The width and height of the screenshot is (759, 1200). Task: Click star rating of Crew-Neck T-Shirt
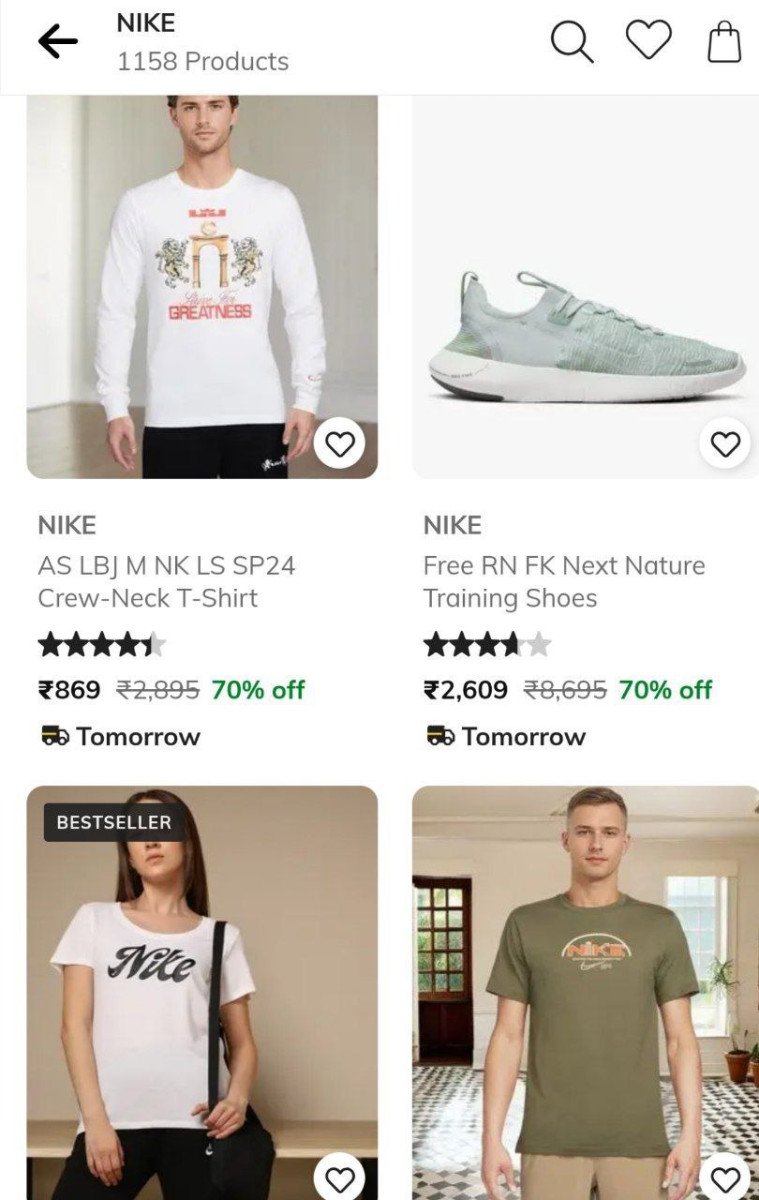(102, 645)
